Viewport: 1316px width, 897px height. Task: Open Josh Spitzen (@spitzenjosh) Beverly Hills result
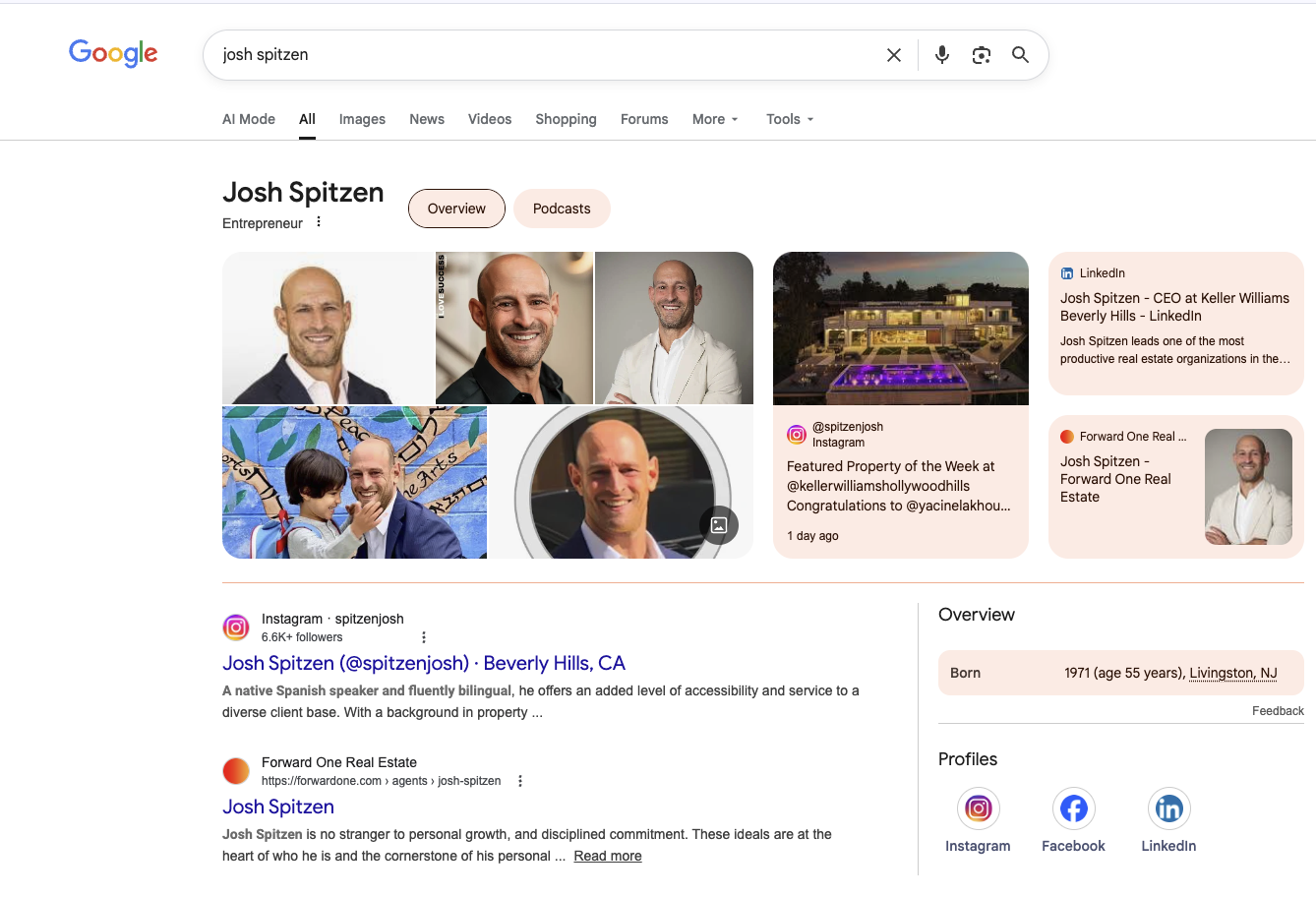pyautogui.click(x=424, y=663)
